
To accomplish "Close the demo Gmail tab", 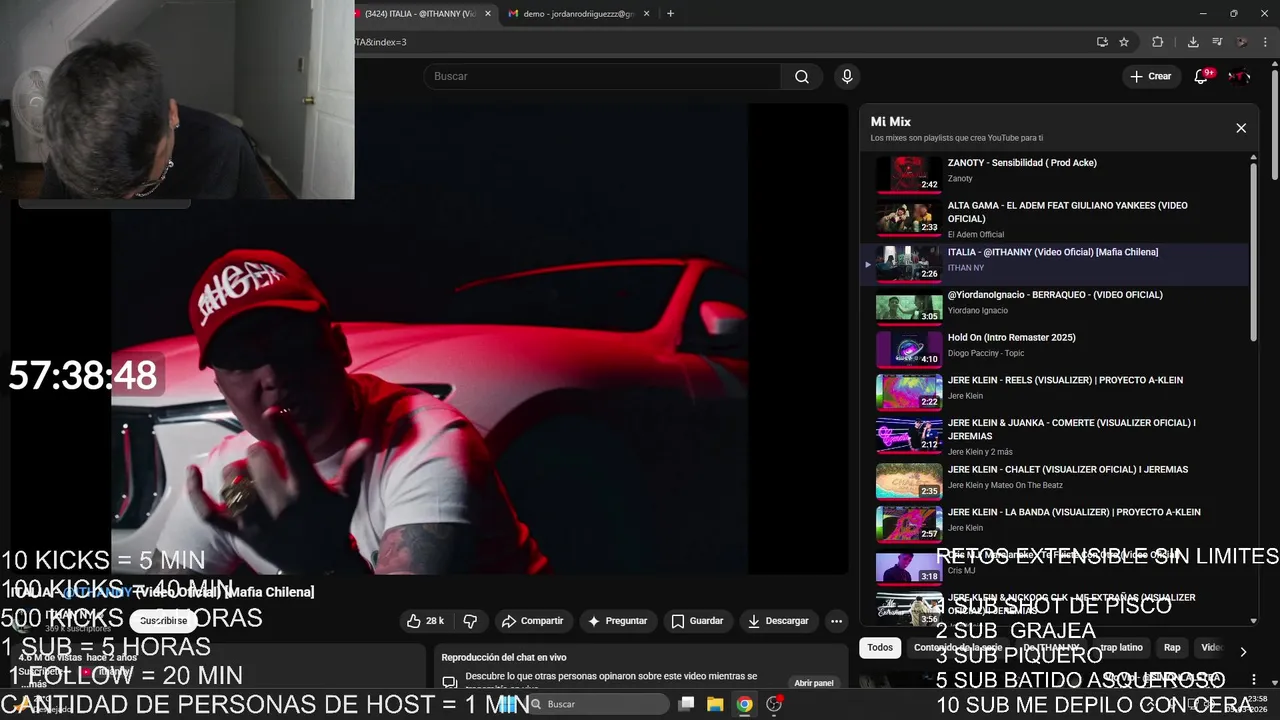I will click(x=646, y=14).
